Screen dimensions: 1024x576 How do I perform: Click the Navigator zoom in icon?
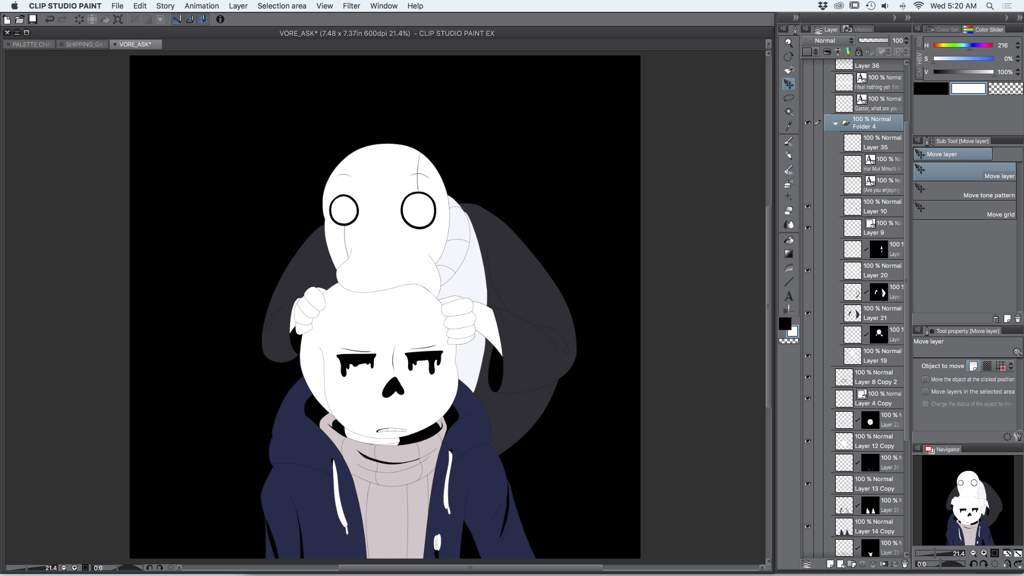coord(984,553)
